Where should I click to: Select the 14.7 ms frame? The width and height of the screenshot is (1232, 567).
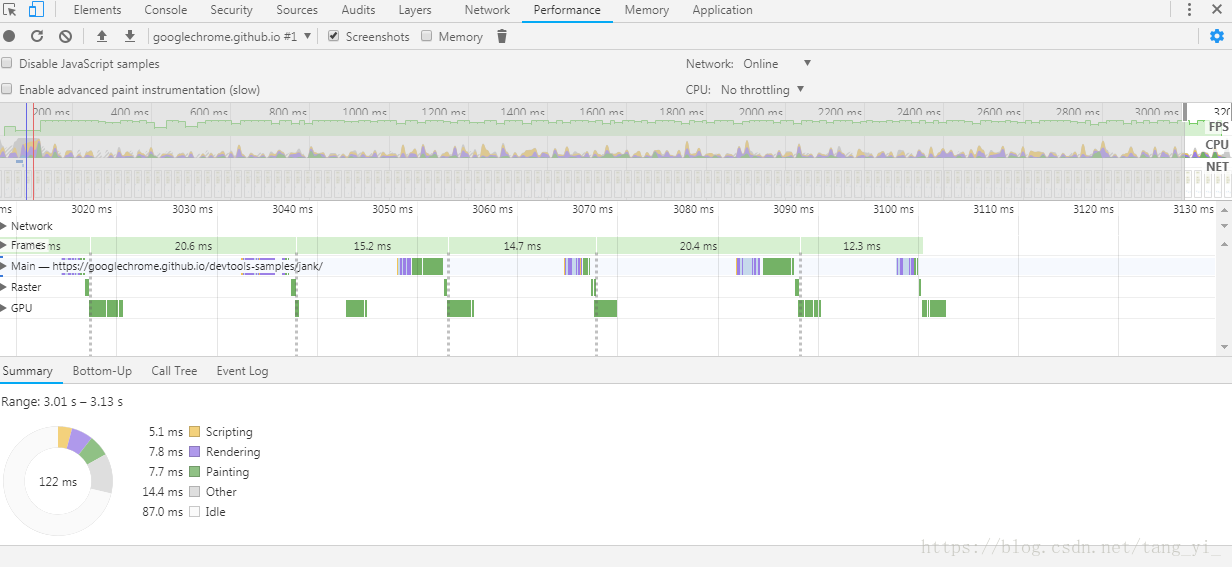[522, 245]
